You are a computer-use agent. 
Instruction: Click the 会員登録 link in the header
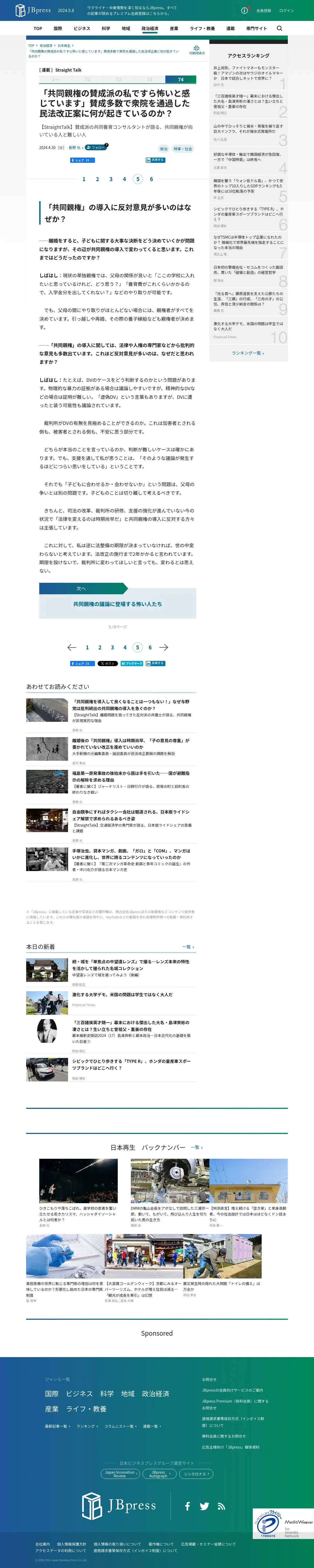click(263, 10)
